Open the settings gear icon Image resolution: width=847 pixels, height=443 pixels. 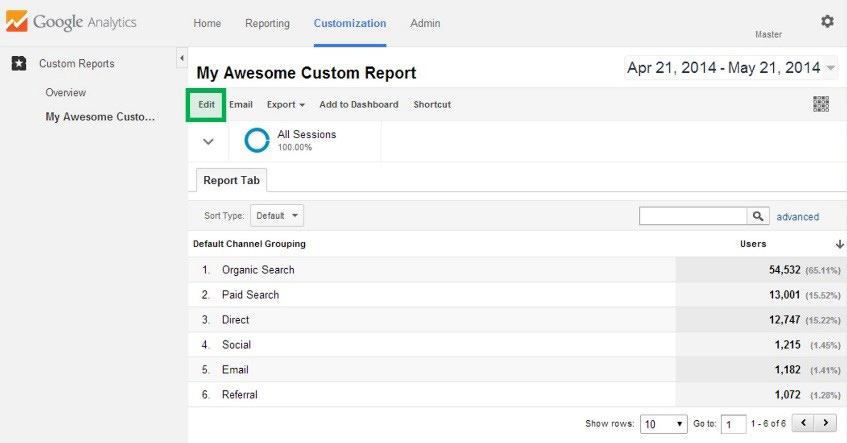pos(827,21)
